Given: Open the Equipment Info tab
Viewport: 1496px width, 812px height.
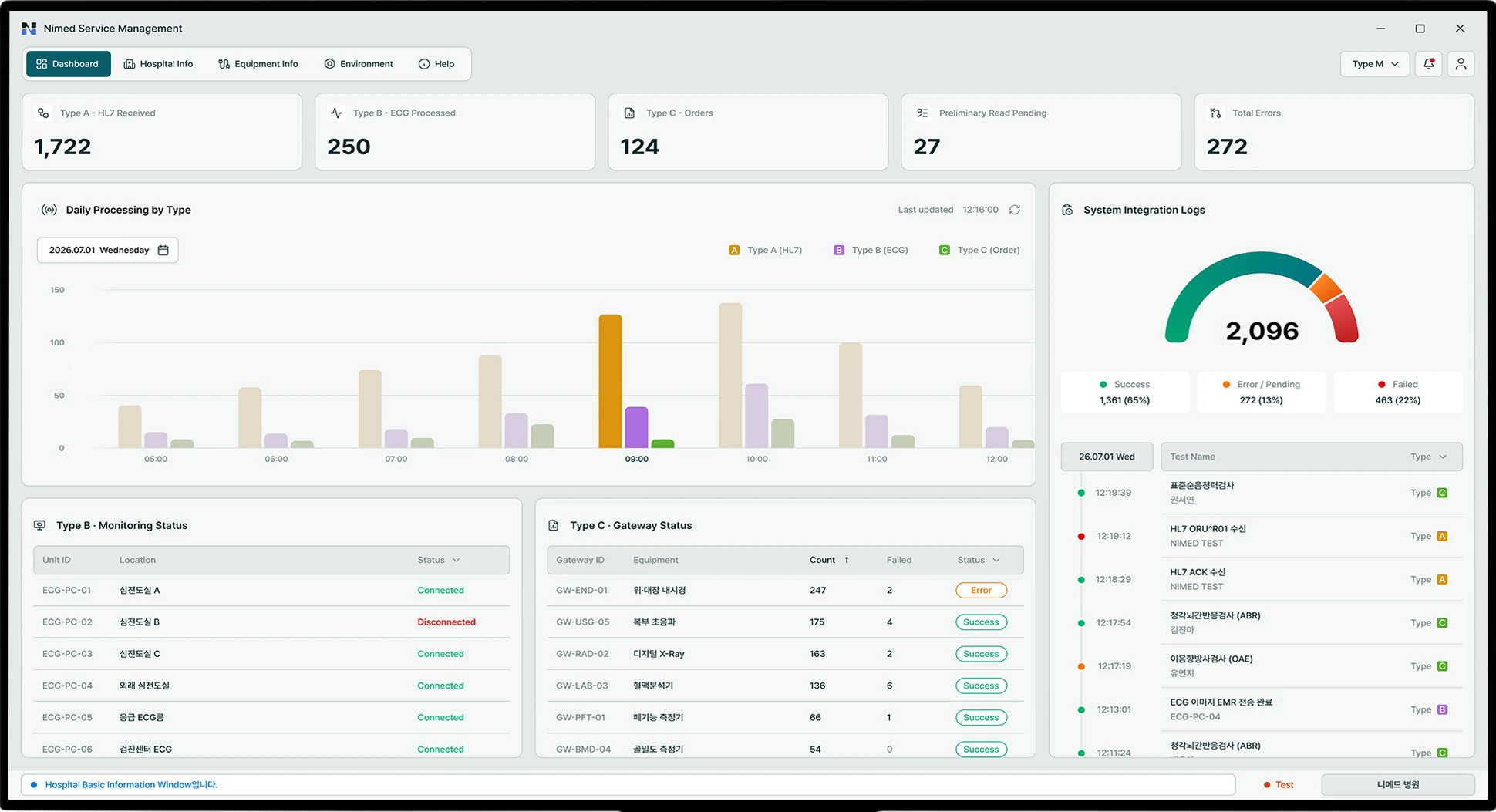Looking at the screenshot, I should click(x=258, y=64).
